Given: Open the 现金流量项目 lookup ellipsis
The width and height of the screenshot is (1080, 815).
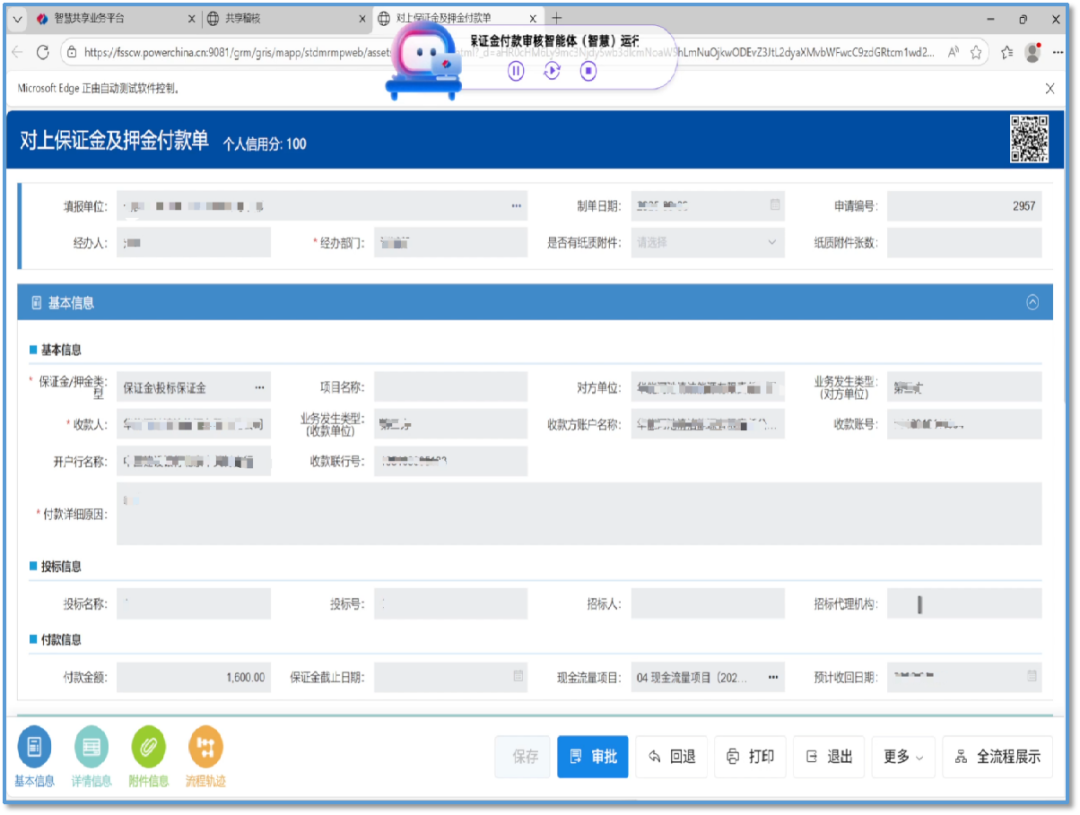Looking at the screenshot, I should [773, 677].
